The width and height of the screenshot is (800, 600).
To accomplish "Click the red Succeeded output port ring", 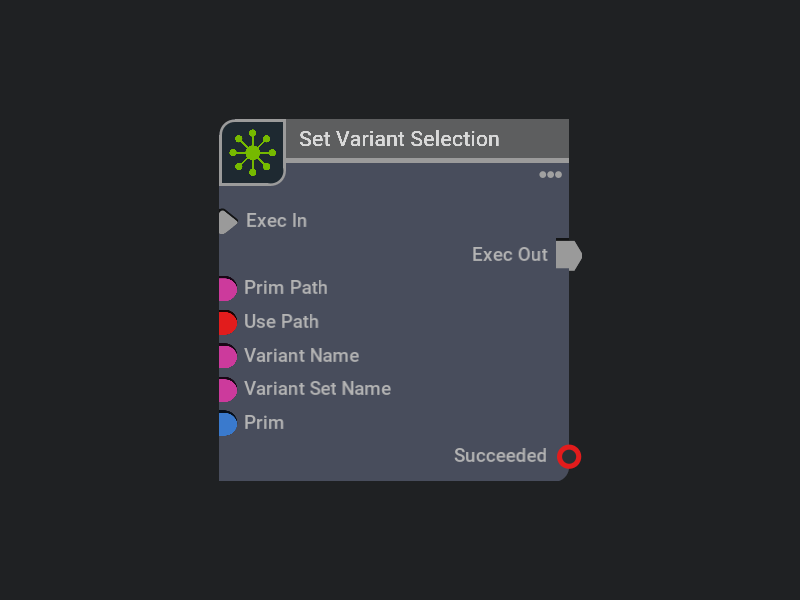I will 569,457.
